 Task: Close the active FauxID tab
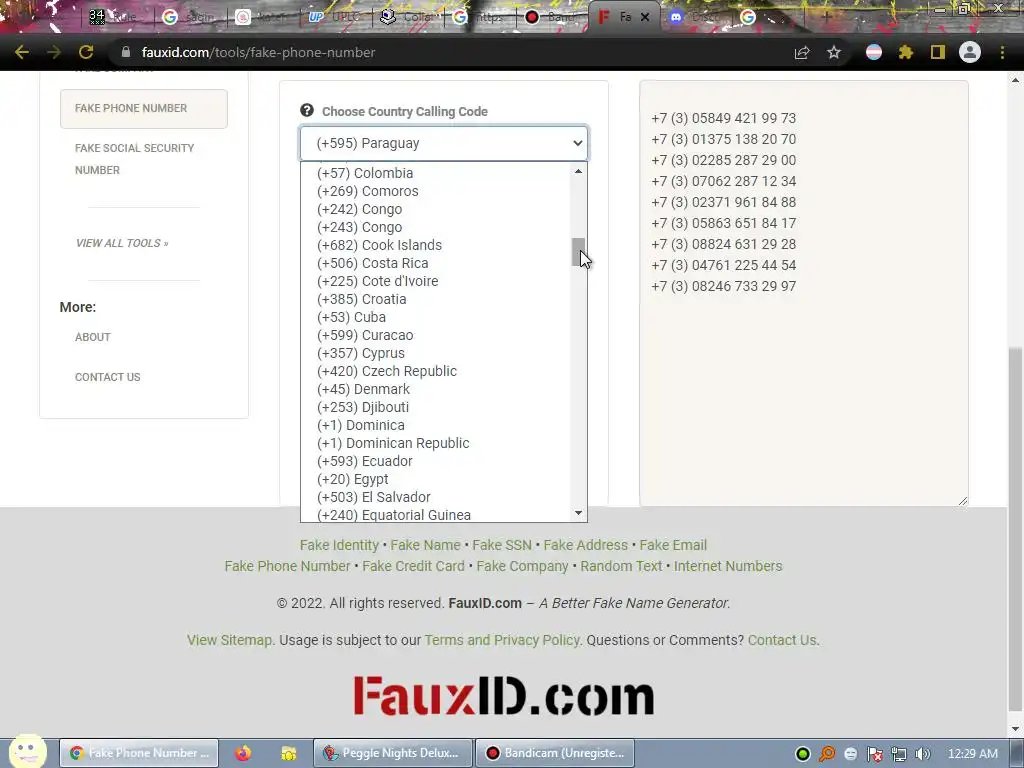point(645,18)
